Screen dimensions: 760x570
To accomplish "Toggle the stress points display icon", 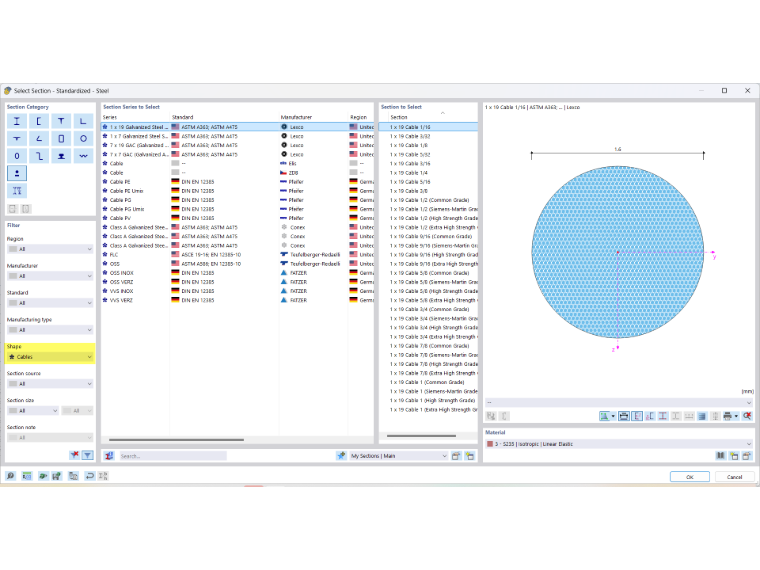I will (650, 416).
